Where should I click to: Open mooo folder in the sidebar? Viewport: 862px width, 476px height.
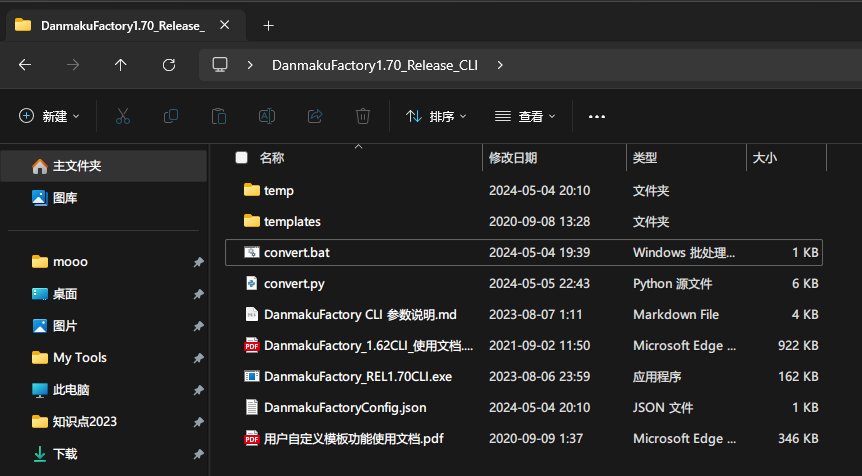tap(104, 262)
